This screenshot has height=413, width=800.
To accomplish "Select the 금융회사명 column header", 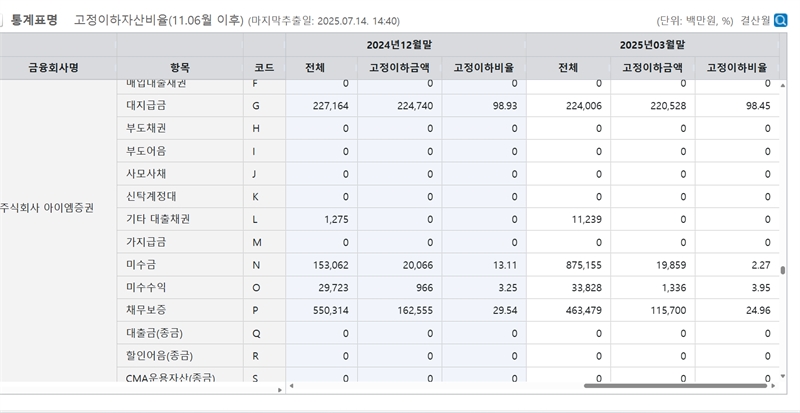I will coord(54,68).
